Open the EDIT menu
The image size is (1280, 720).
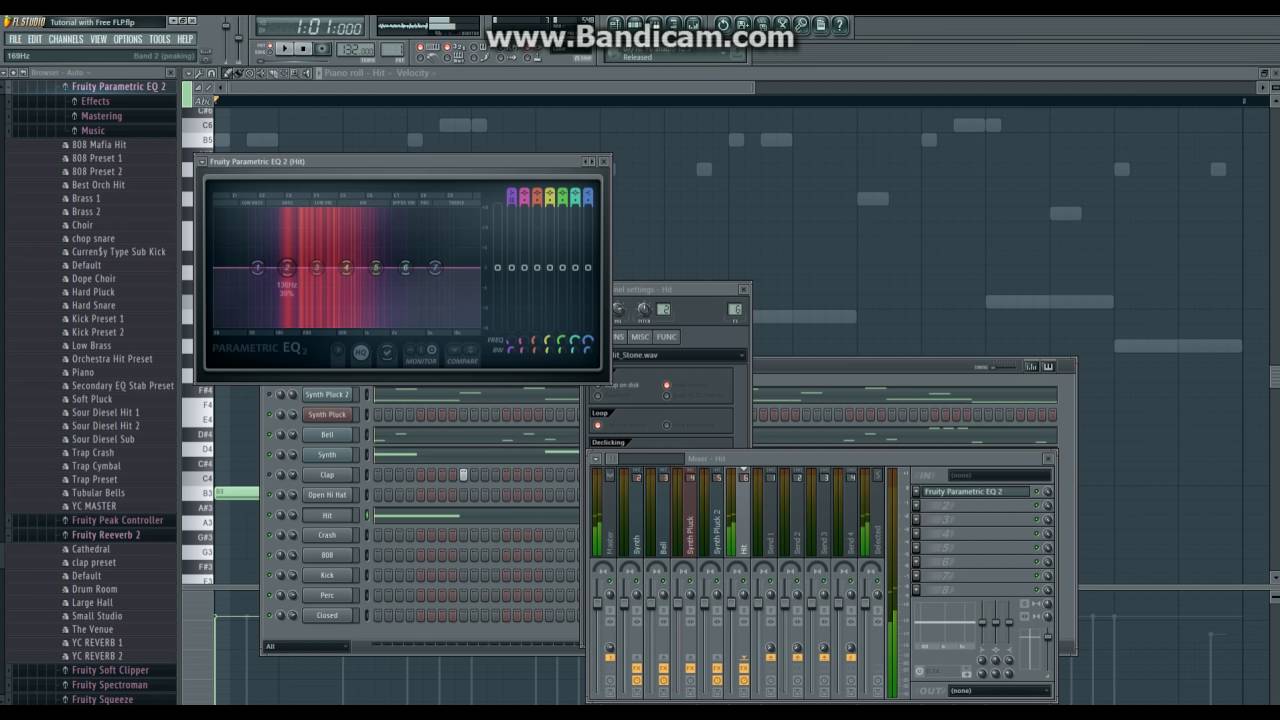point(35,39)
